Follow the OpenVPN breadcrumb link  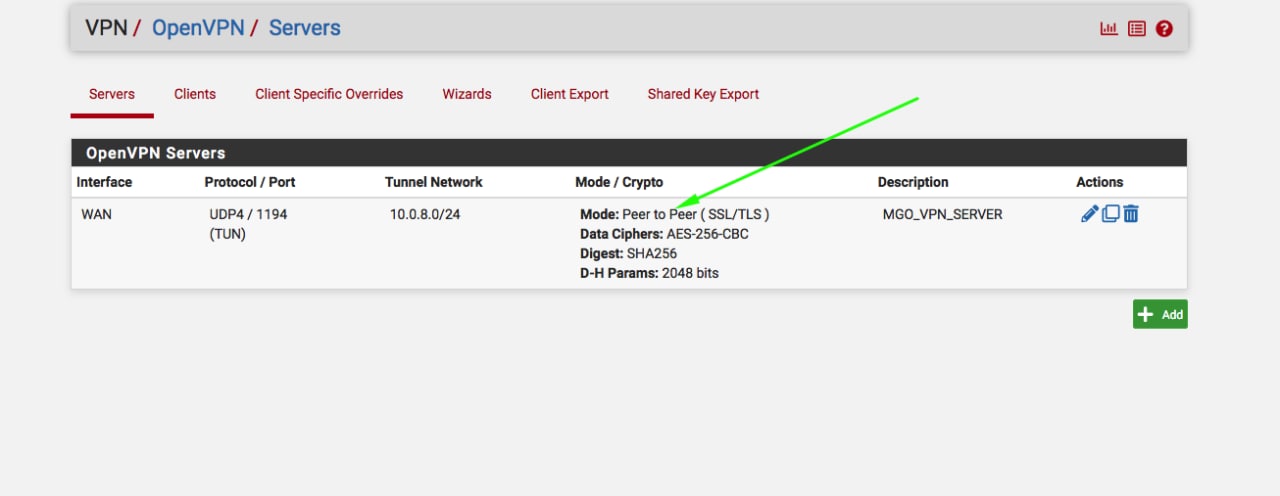coord(198,28)
